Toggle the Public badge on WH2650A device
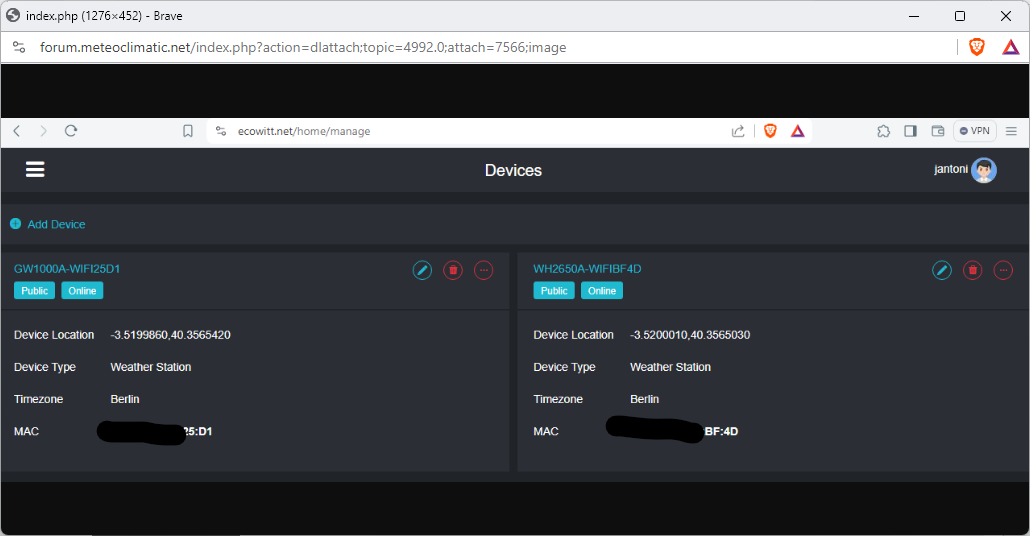 (554, 291)
